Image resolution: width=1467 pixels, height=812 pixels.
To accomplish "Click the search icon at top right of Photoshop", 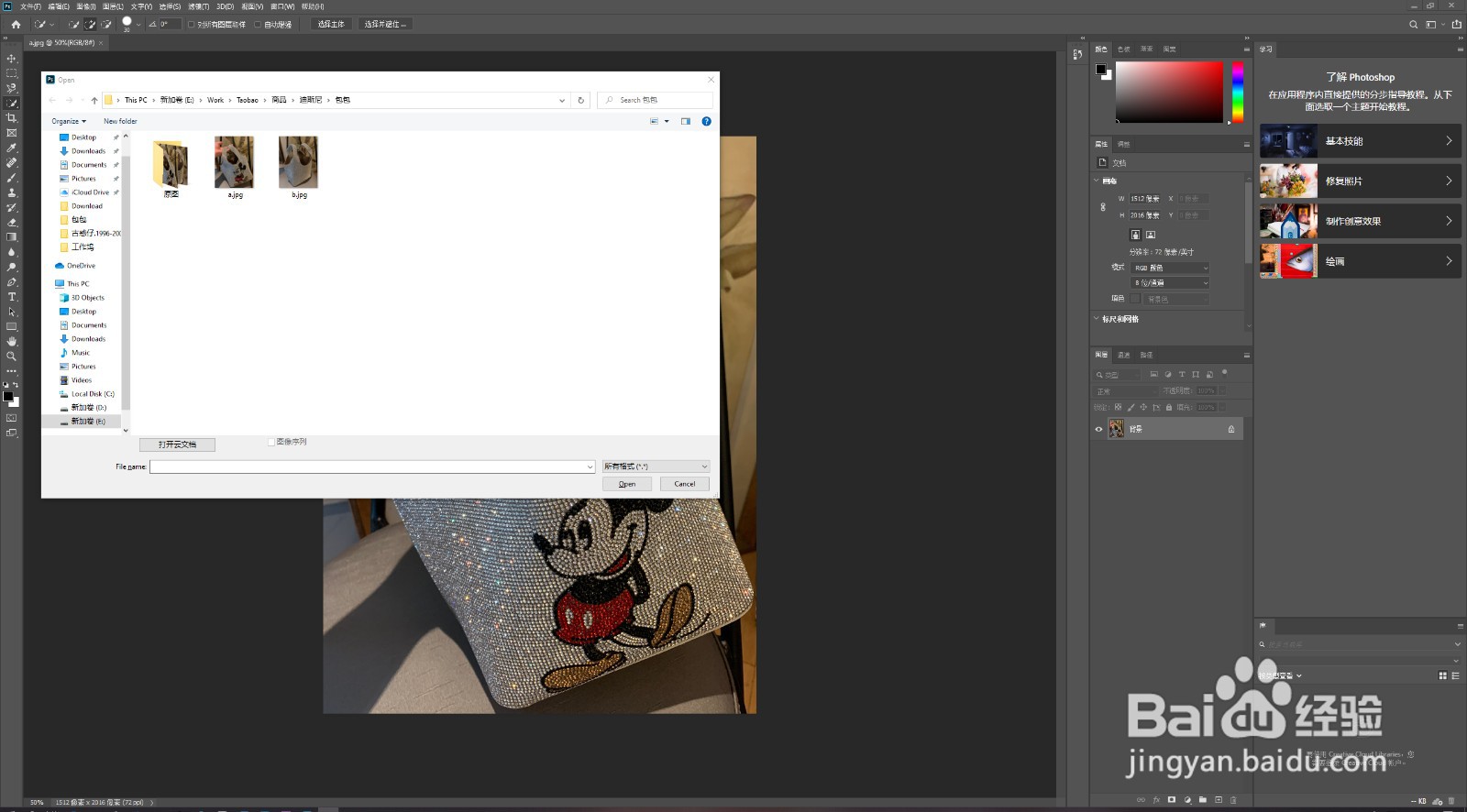I will pos(1413,25).
